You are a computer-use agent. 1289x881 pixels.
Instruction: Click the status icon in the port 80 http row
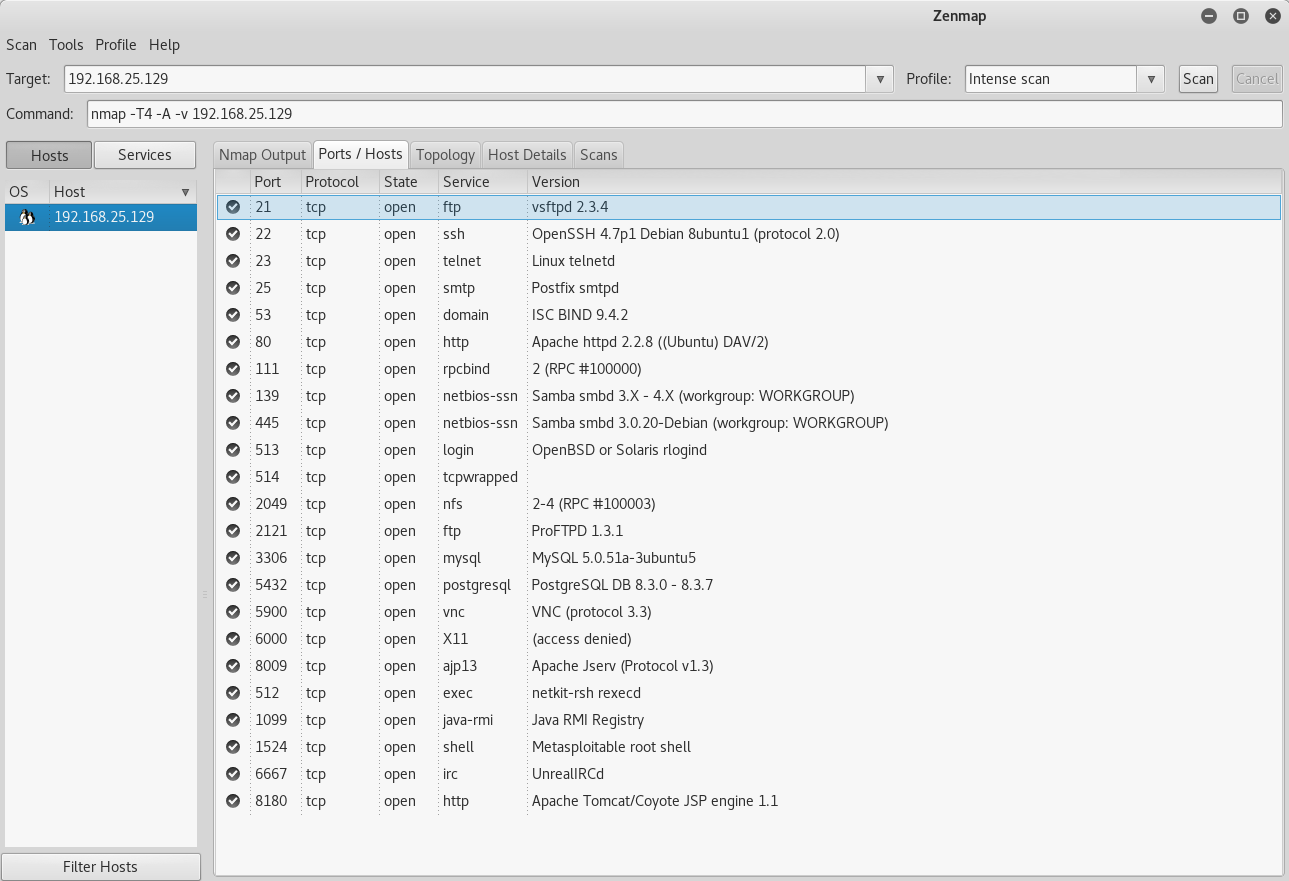pyautogui.click(x=233, y=342)
